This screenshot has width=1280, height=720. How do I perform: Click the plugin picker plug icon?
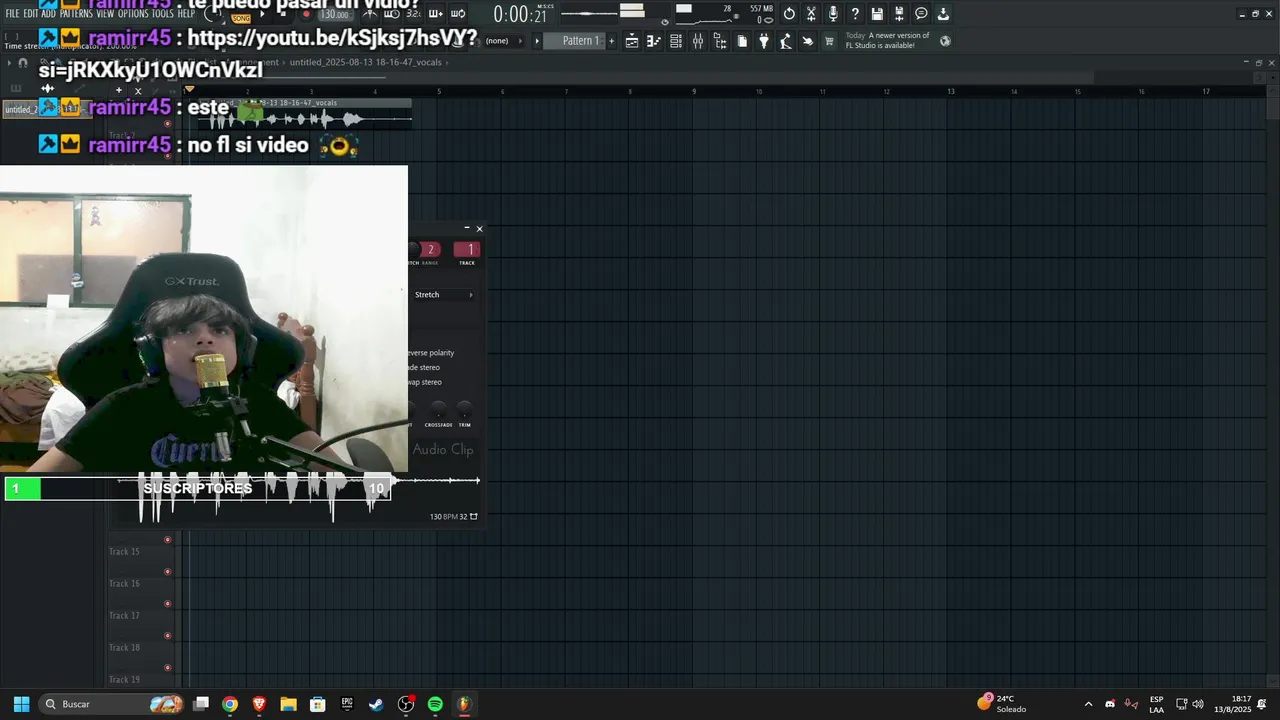pyautogui.click(x=764, y=41)
